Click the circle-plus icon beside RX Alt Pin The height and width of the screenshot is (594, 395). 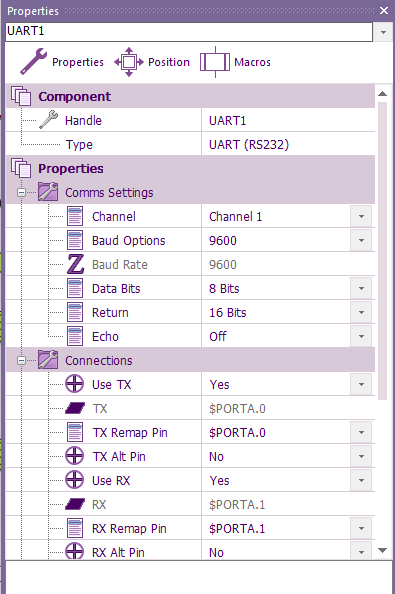coord(75,551)
